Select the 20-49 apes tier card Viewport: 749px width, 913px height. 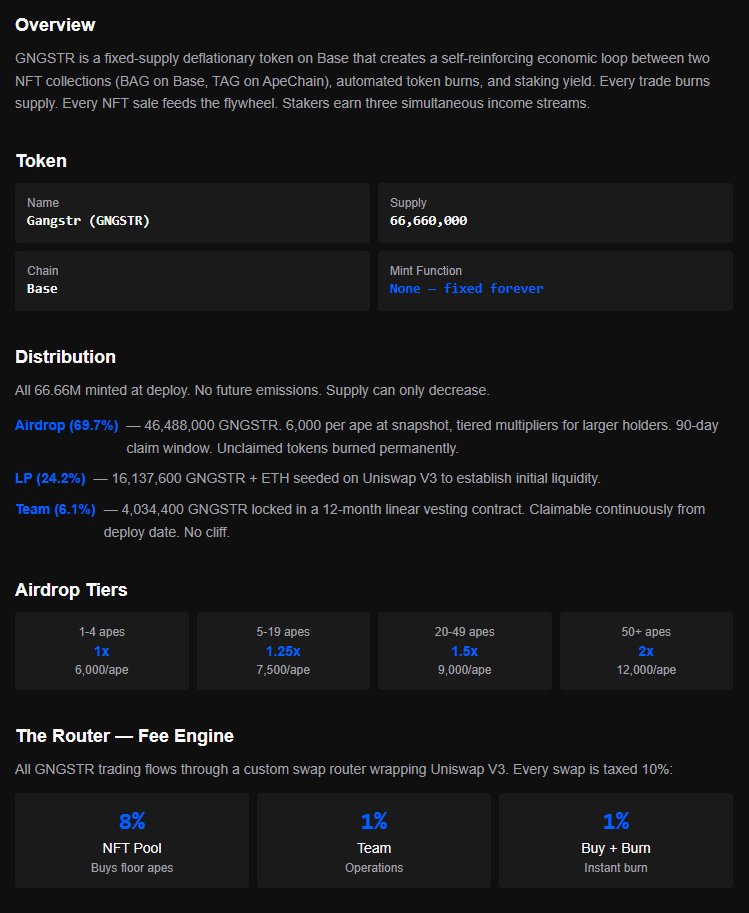pos(464,650)
